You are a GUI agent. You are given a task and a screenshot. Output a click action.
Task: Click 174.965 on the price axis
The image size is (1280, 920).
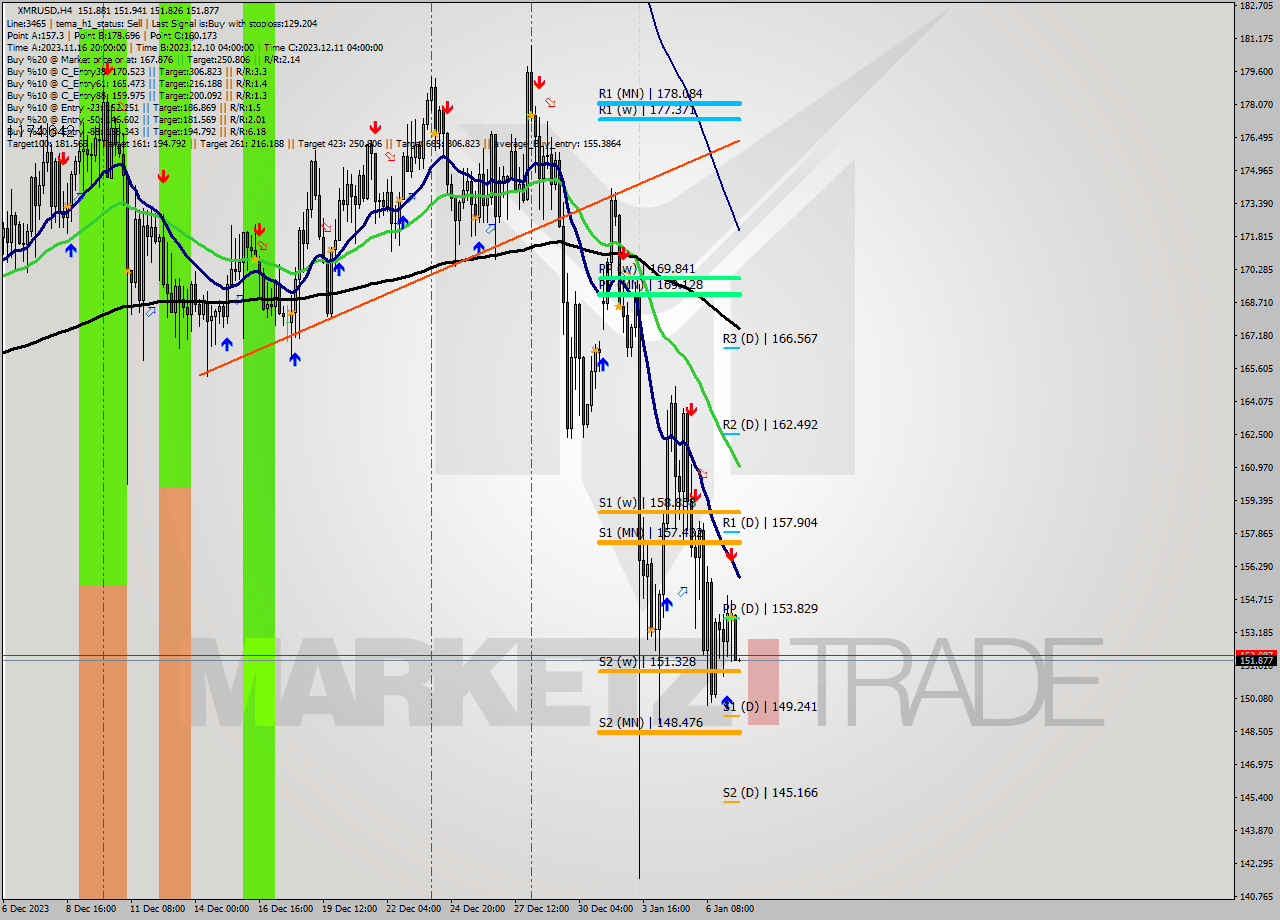pyautogui.click(x=1255, y=171)
